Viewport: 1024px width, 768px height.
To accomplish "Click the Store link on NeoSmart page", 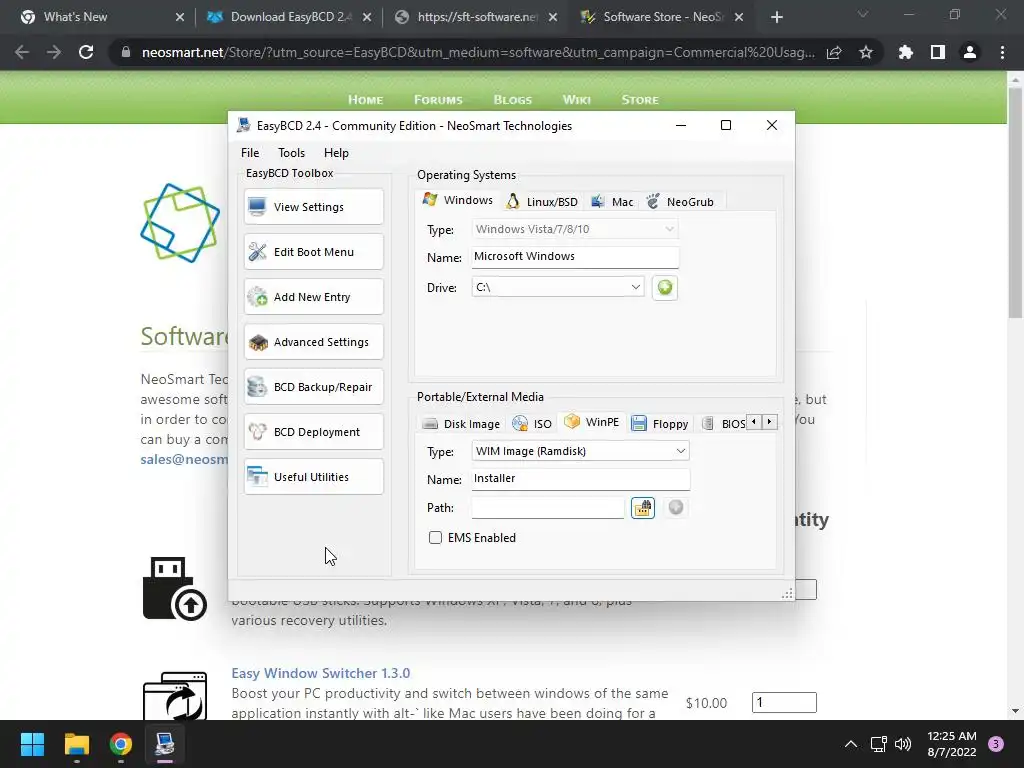I will pyautogui.click(x=640, y=100).
